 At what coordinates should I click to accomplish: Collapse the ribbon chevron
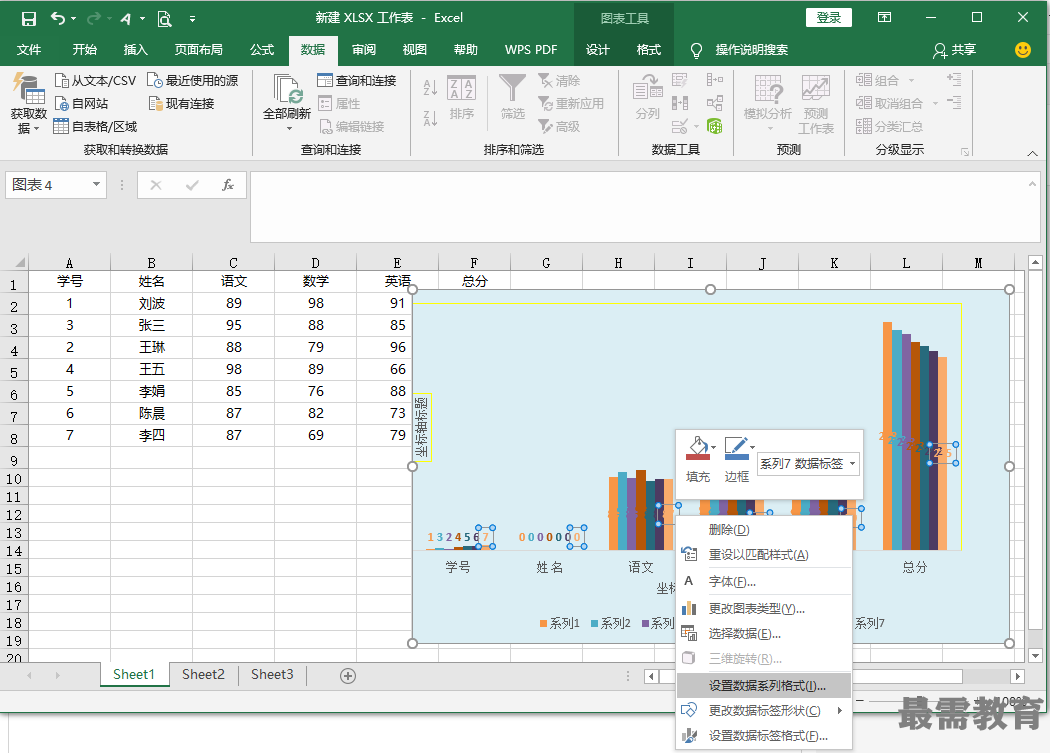pyautogui.click(x=1033, y=153)
